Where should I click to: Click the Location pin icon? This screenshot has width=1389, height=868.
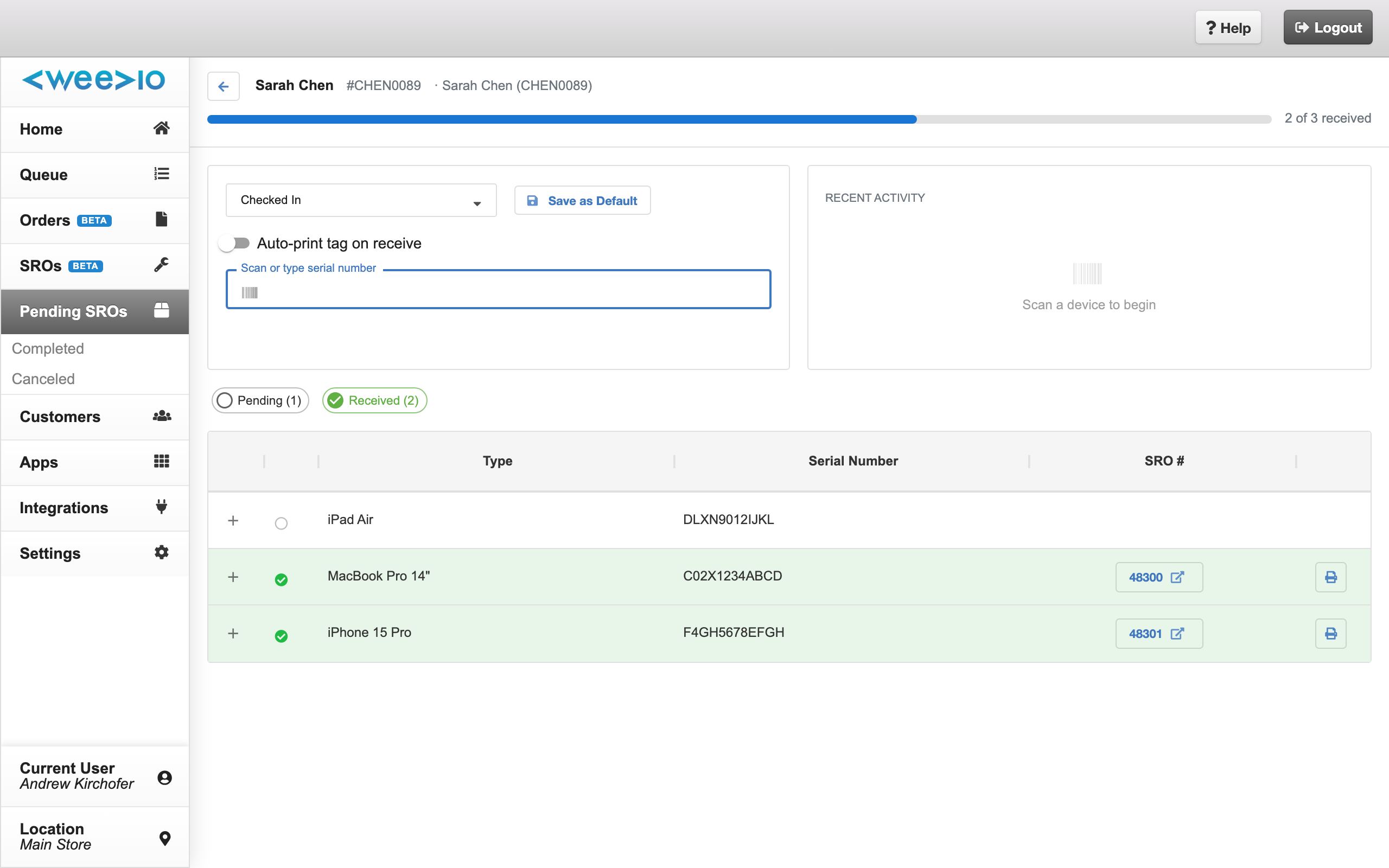pyautogui.click(x=165, y=838)
